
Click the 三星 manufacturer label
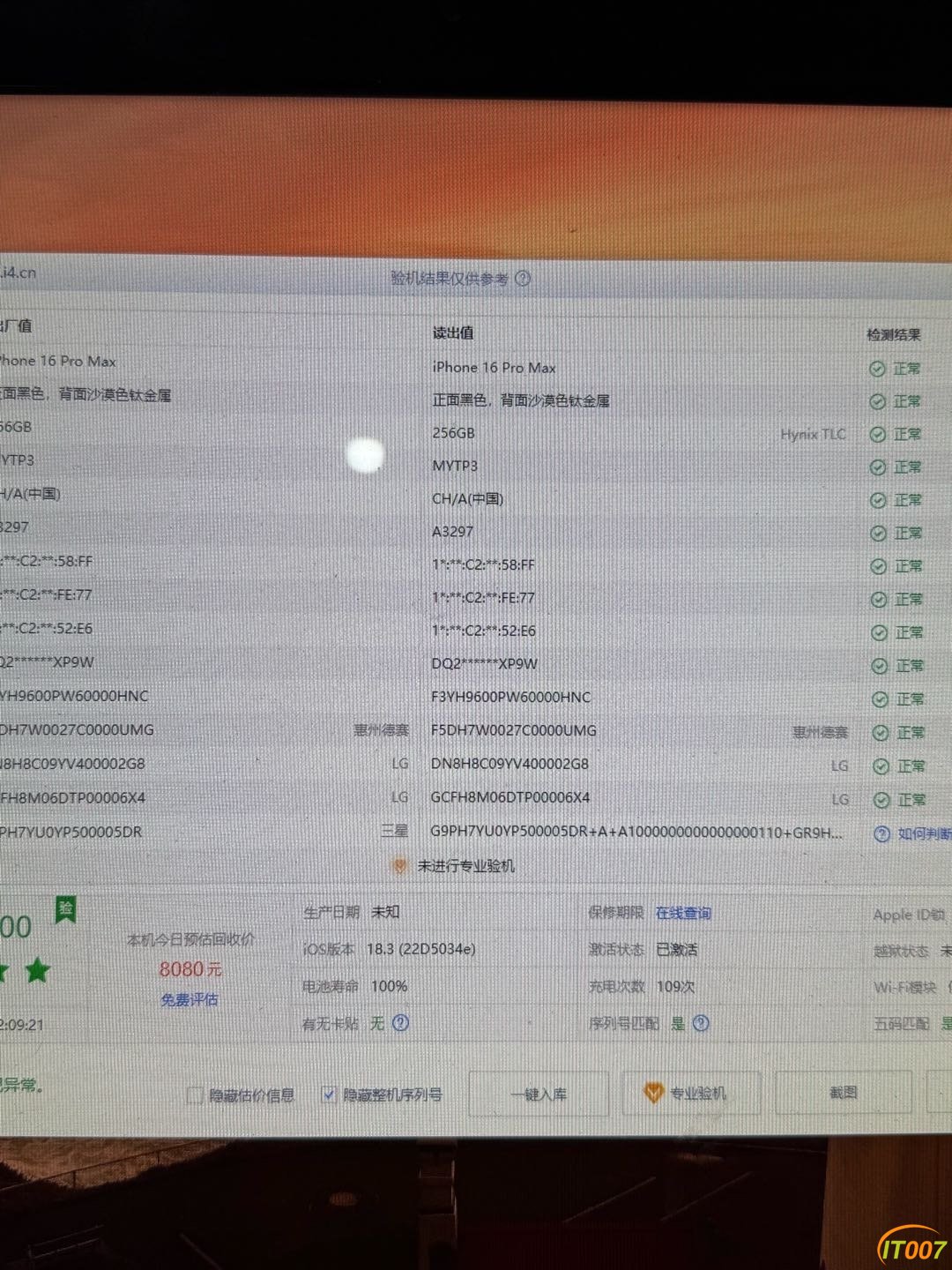395,831
